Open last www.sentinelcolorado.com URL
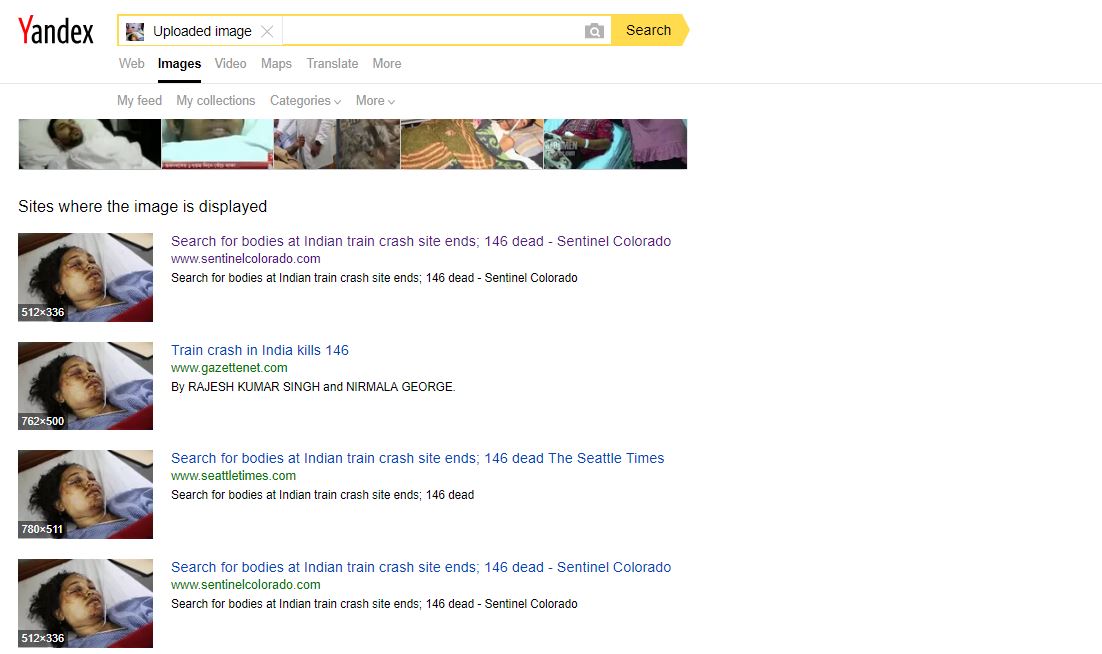The image size is (1102, 654). coord(245,584)
